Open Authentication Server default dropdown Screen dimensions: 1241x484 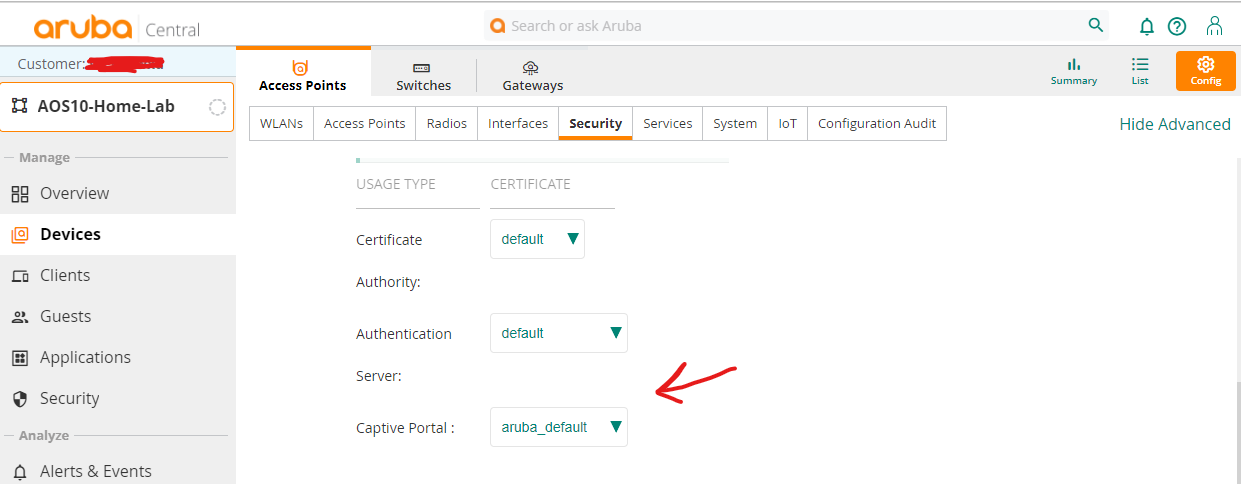pos(558,333)
